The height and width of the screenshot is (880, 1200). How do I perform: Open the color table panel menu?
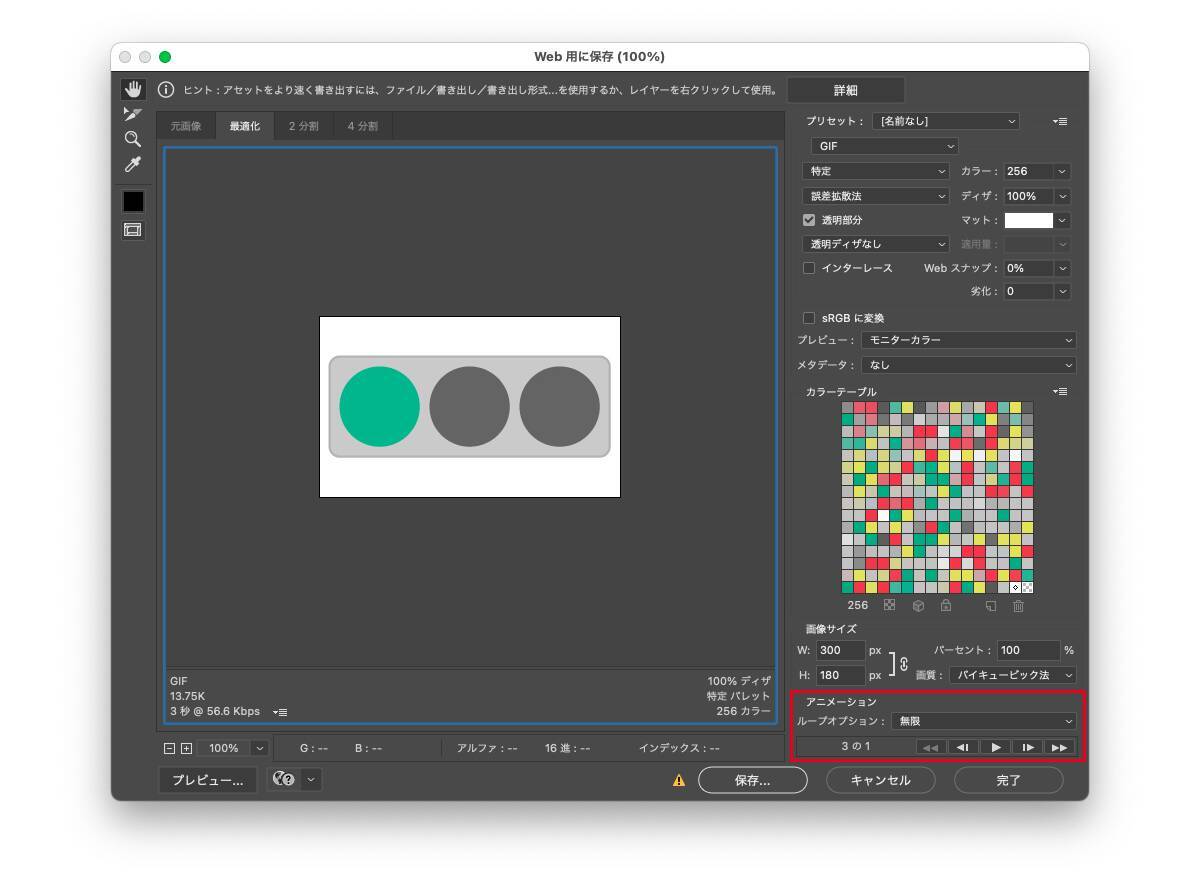[1060, 392]
